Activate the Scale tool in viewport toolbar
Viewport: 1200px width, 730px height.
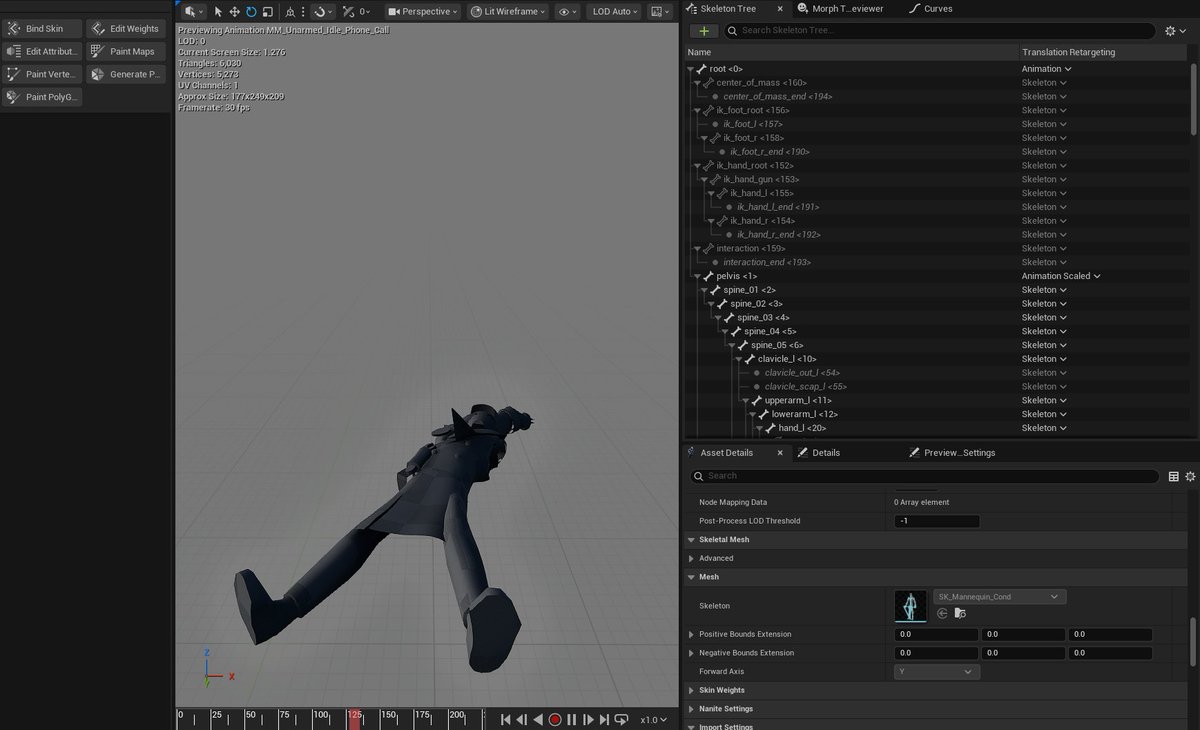[267, 12]
